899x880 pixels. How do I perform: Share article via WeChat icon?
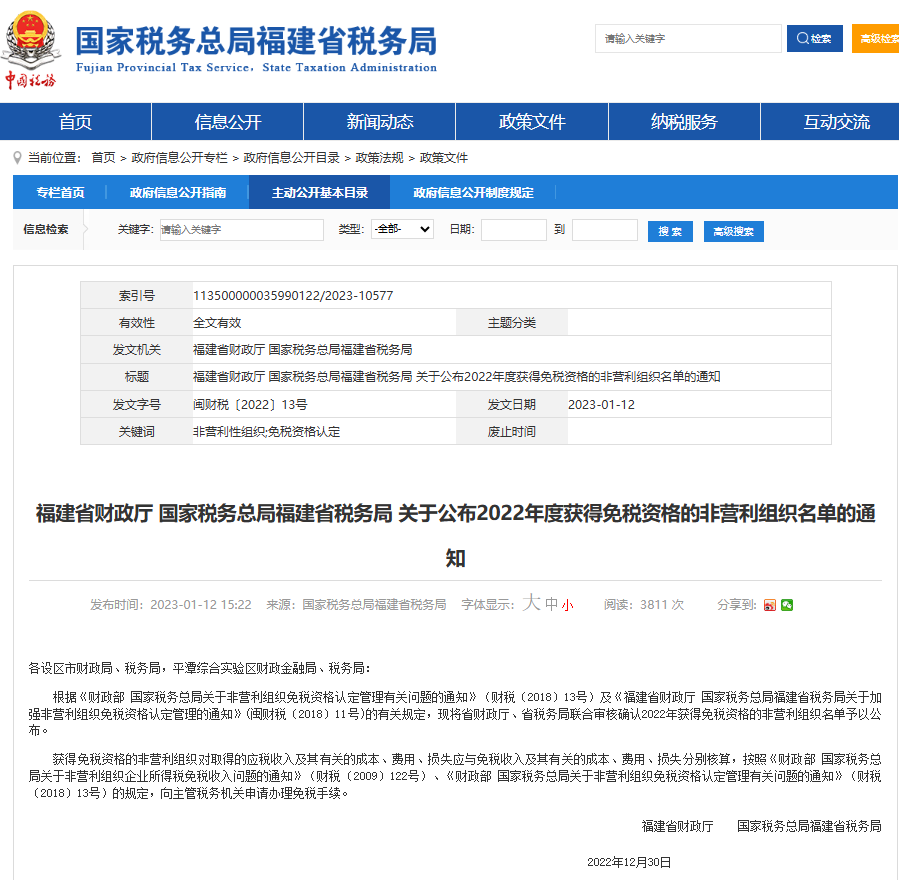[x=787, y=605]
